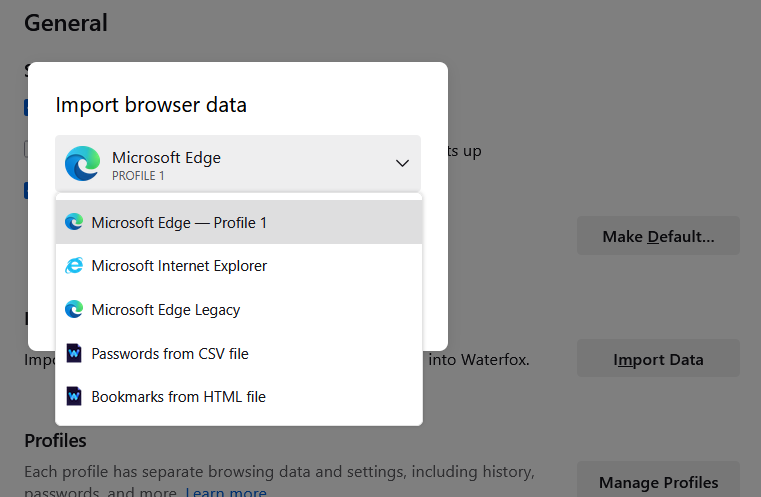Choose Microsoft Edge — Profile 1 option
This screenshot has height=497, width=761.
click(x=239, y=222)
